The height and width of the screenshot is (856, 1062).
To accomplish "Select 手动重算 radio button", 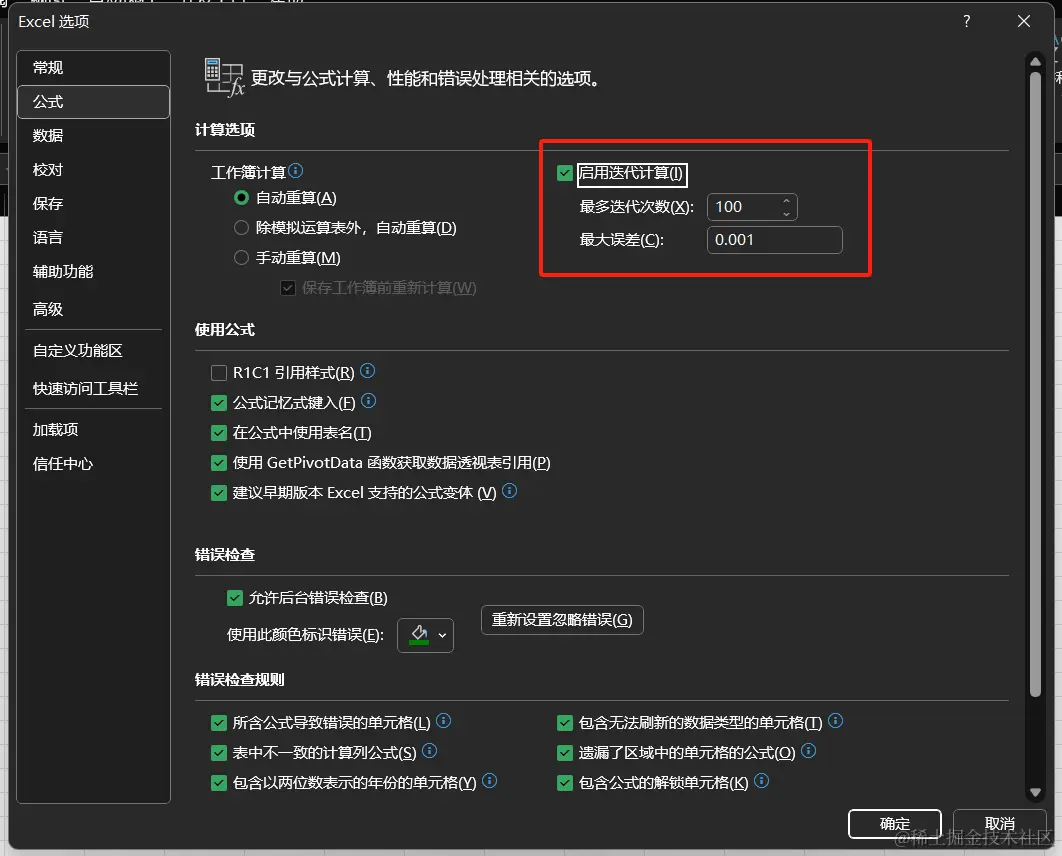I will [x=241, y=257].
